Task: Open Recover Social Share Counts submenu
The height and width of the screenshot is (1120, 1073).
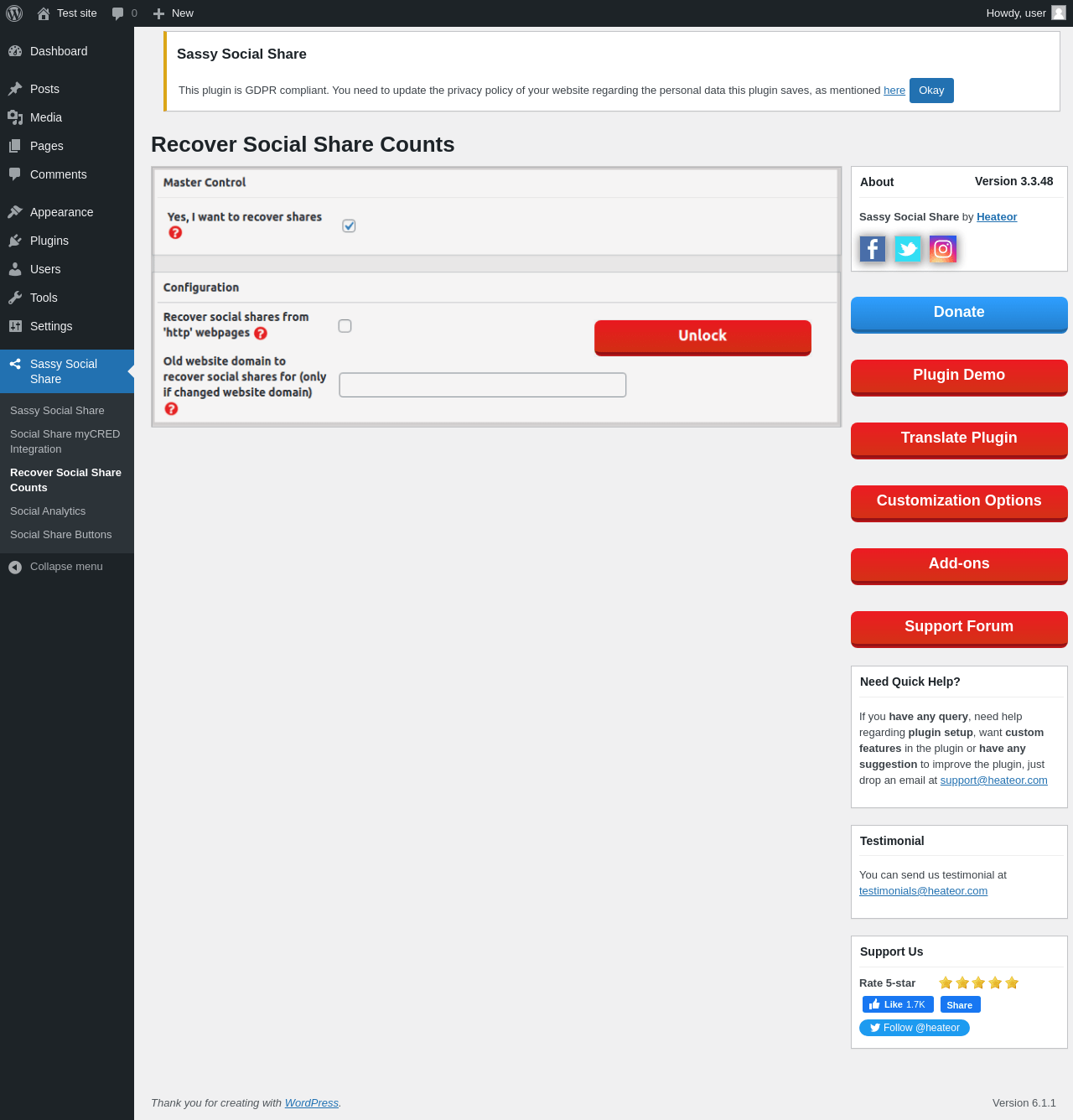Action: pos(67,480)
